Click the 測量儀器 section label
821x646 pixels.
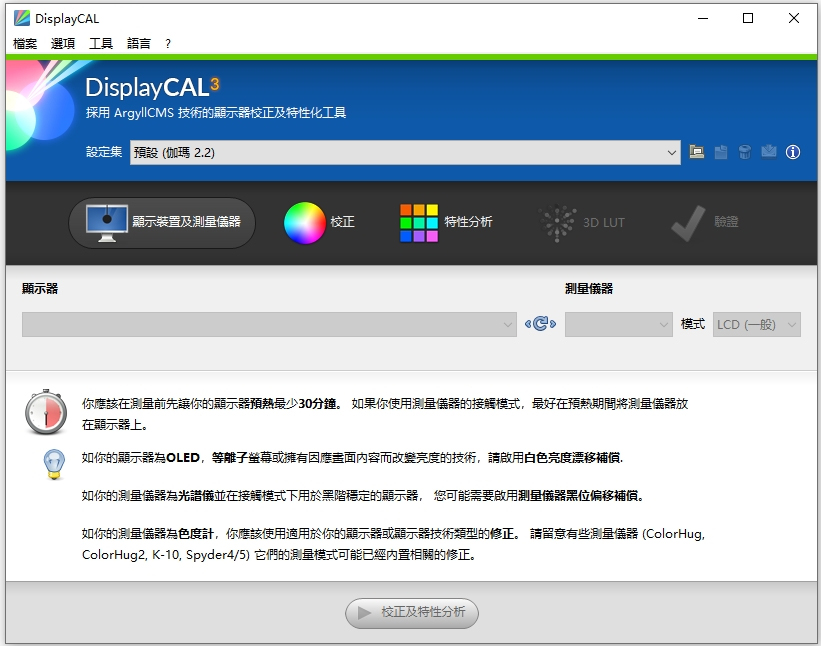click(x=589, y=288)
